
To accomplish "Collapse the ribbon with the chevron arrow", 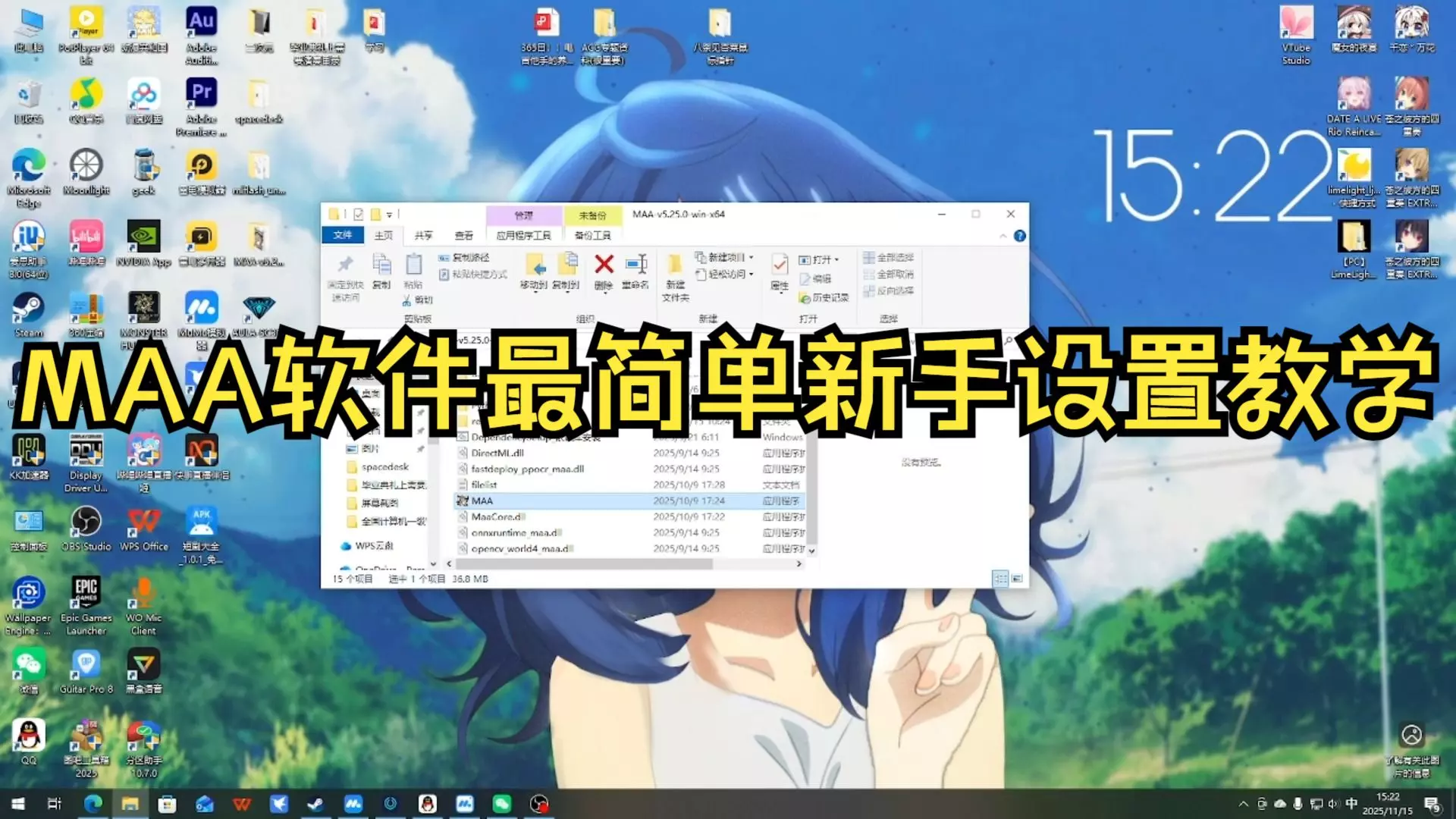I will coord(1003,236).
